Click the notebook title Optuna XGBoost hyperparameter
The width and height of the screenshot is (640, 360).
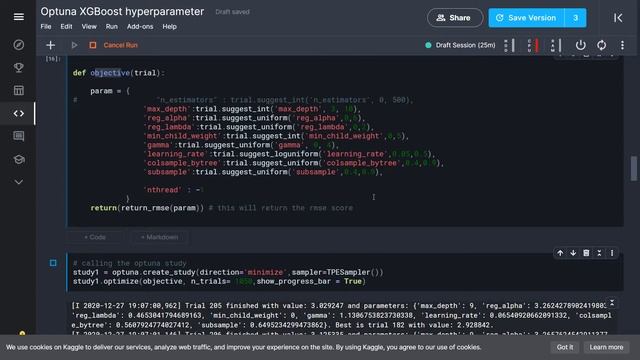[x=122, y=11]
